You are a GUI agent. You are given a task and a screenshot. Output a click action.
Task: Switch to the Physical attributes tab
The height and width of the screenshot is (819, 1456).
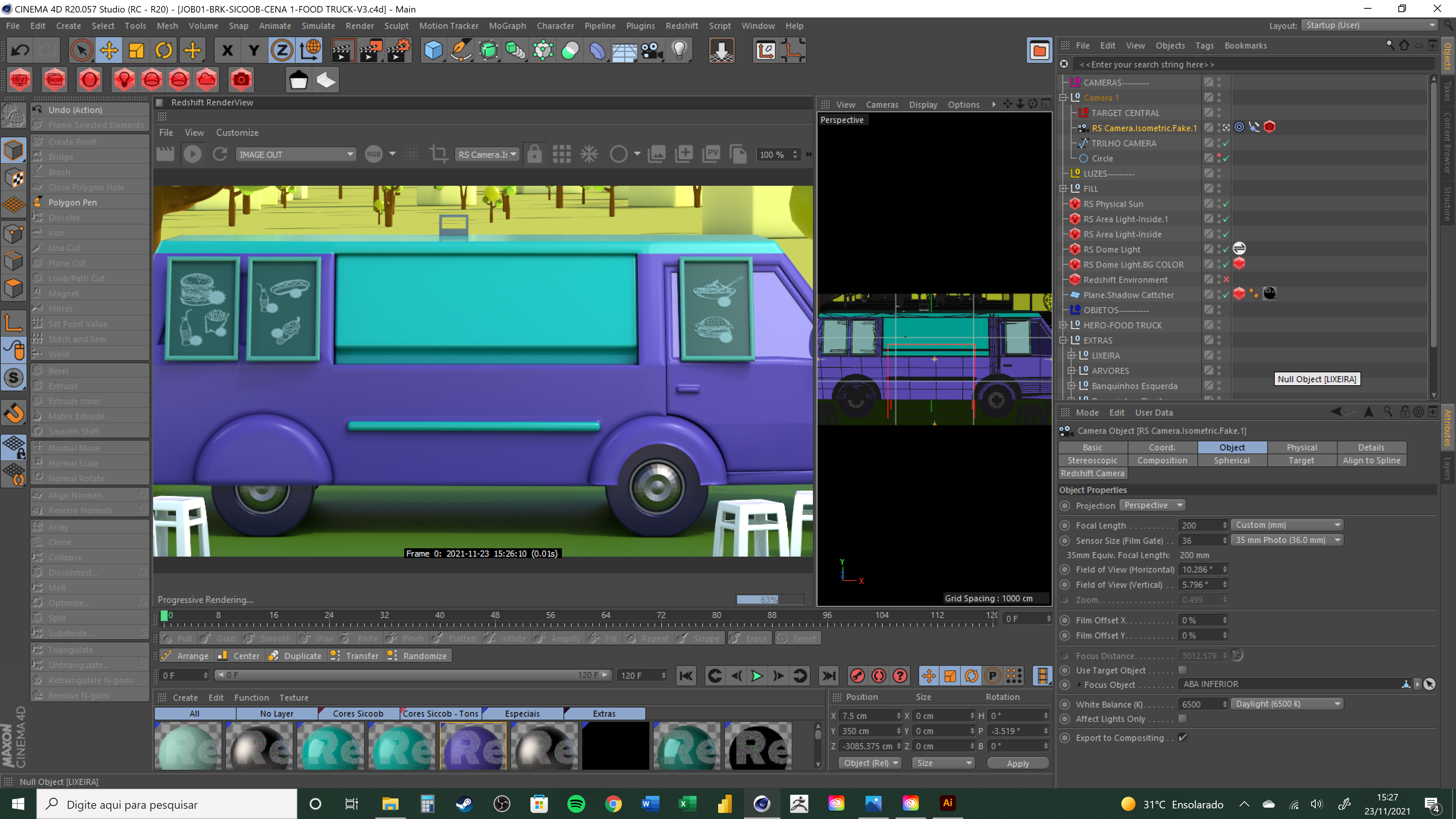(x=1301, y=447)
